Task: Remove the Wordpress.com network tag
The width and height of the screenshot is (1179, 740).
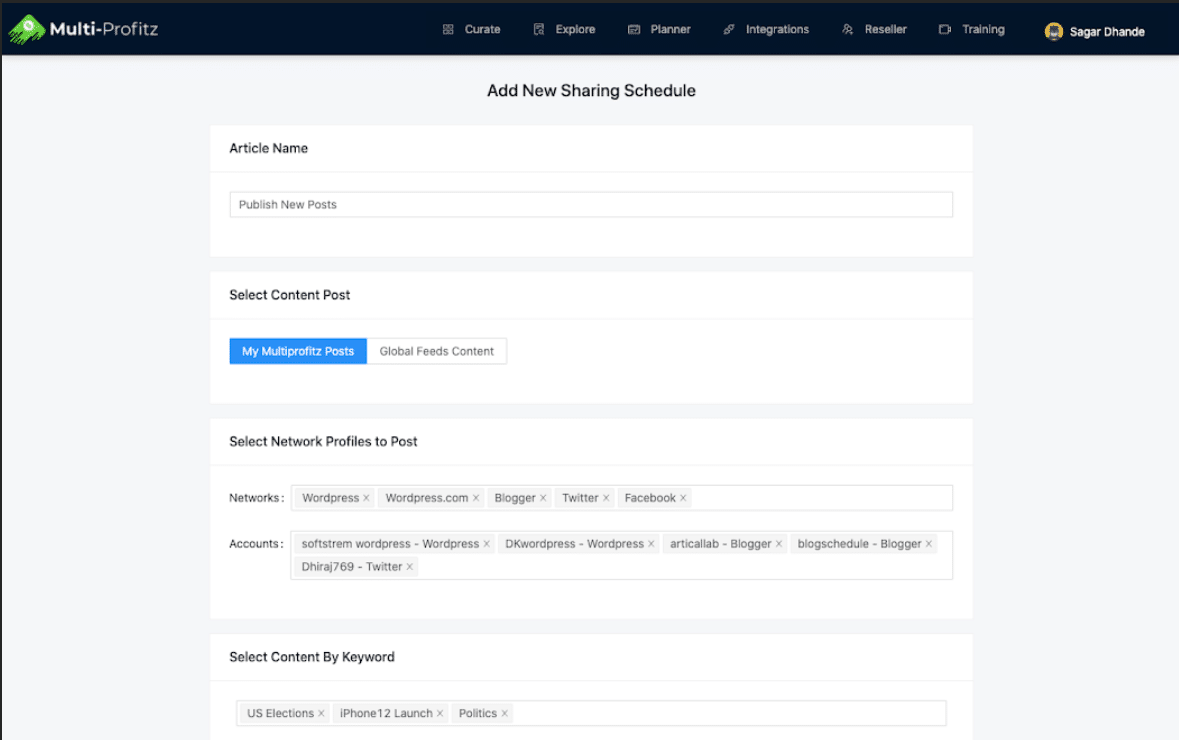Action: point(476,498)
